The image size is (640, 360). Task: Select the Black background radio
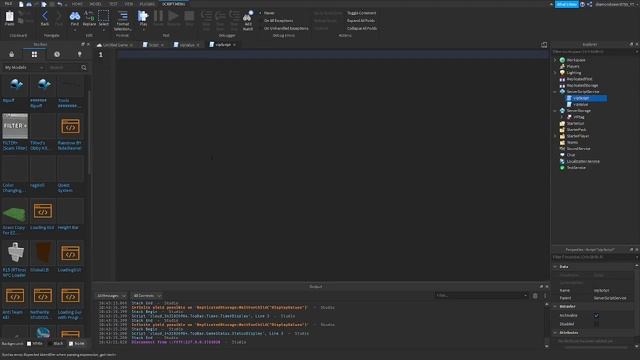coord(50,344)
